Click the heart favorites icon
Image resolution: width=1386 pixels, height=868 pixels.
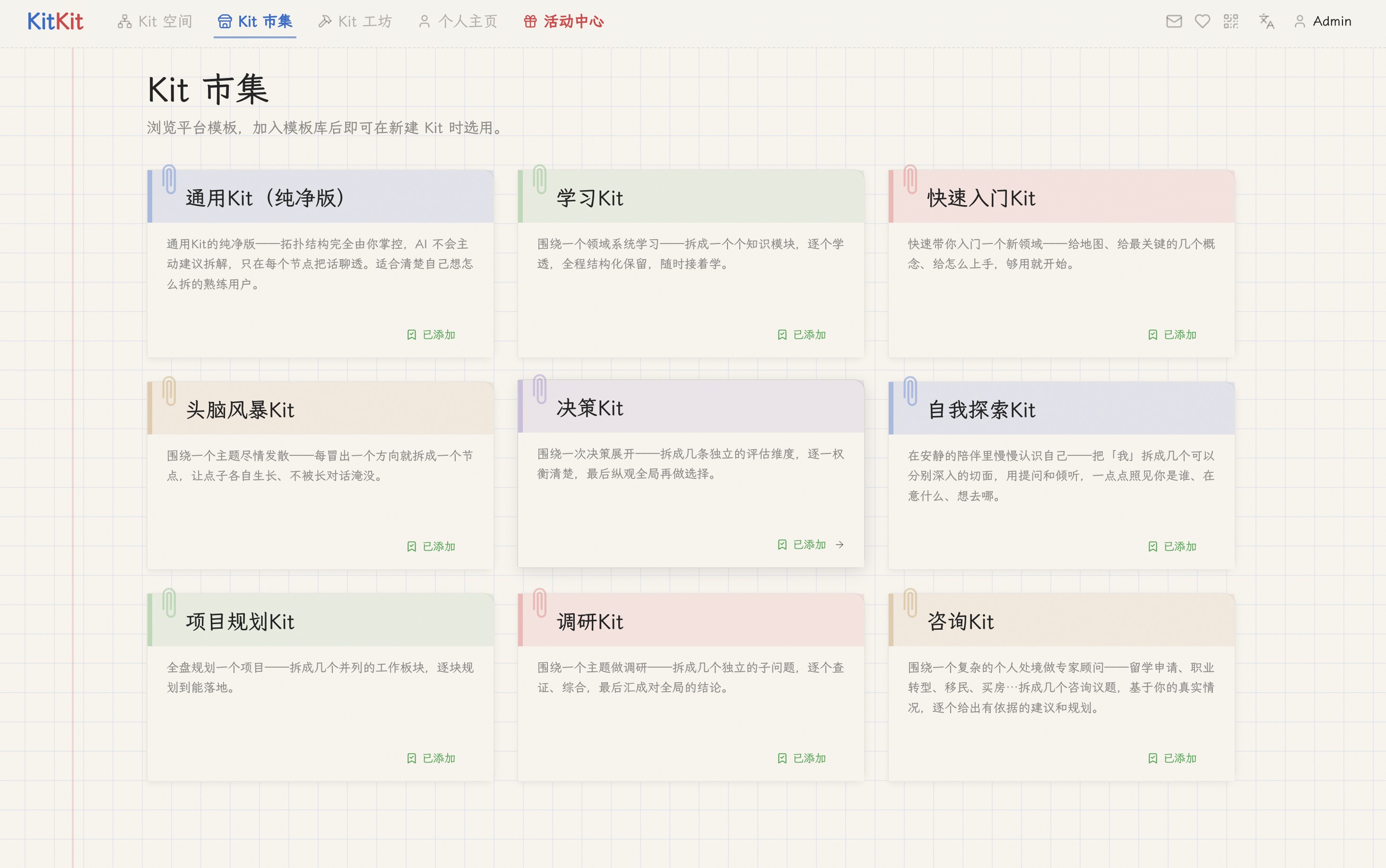pyautogui.click(x=1202, y=21)
